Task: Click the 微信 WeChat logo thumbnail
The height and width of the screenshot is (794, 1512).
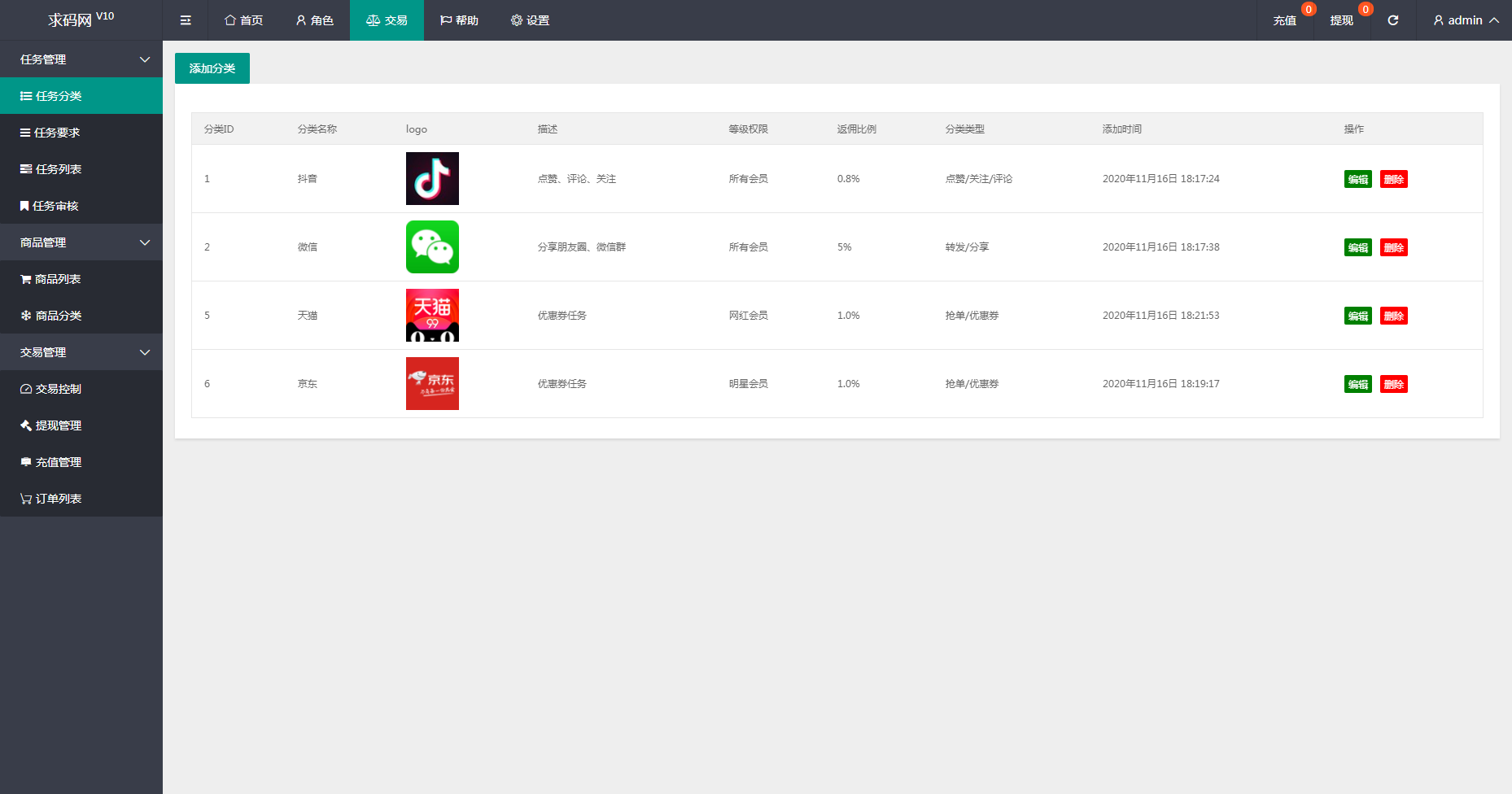Action: pyautogui.click(x=432, y=247)
